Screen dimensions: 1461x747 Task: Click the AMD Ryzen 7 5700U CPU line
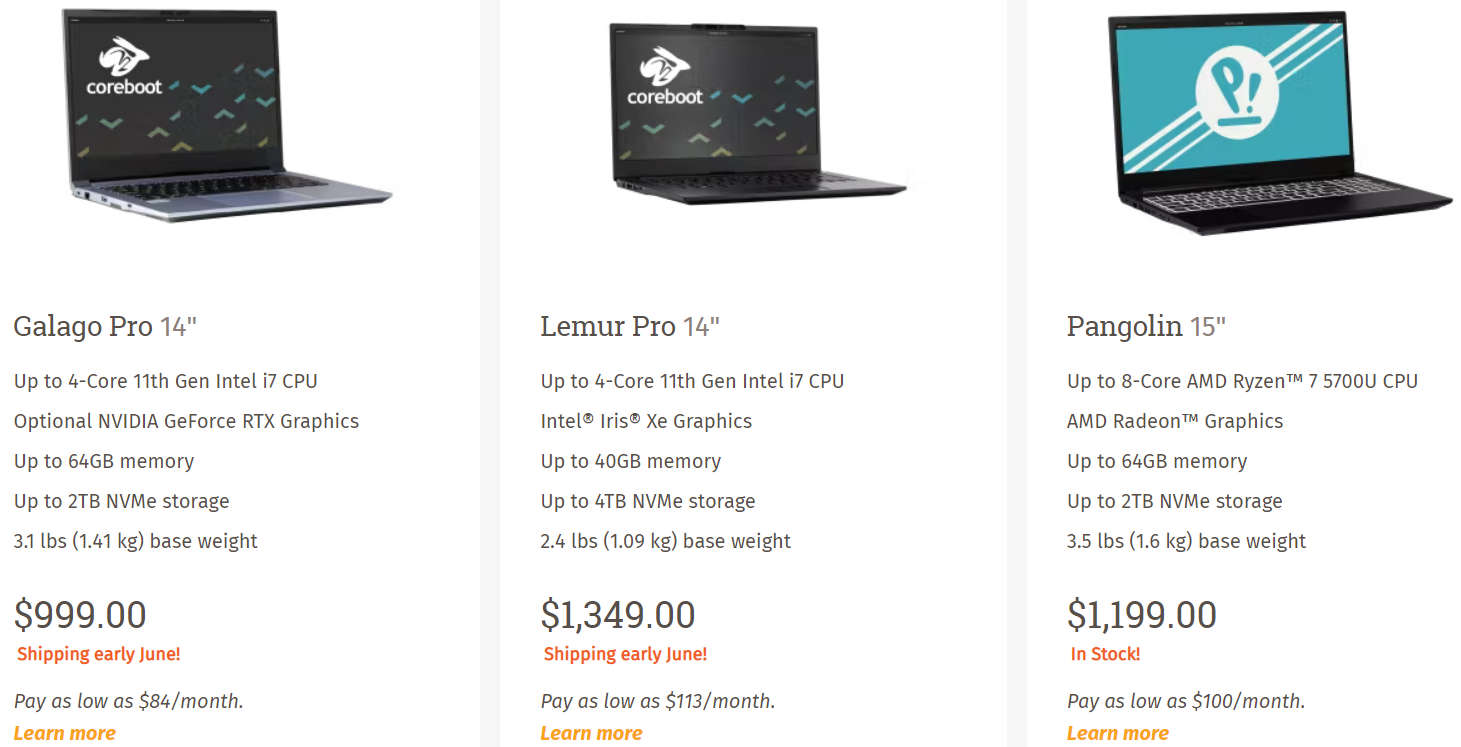pos(1242,381)
